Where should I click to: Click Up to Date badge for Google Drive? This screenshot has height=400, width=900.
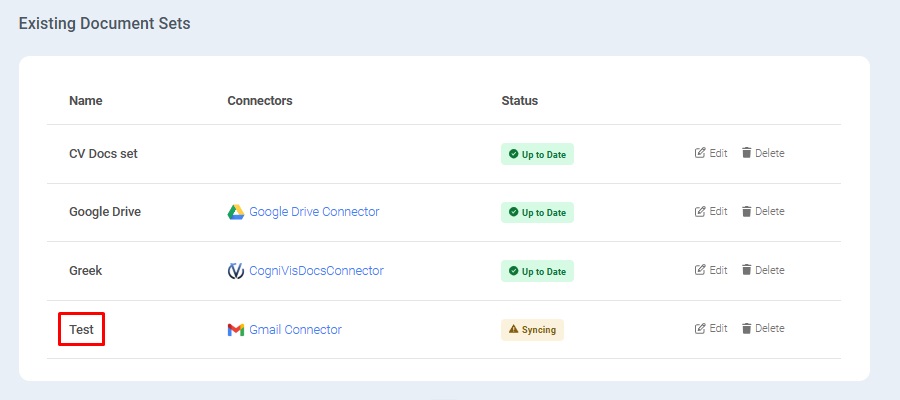[537, 212]
